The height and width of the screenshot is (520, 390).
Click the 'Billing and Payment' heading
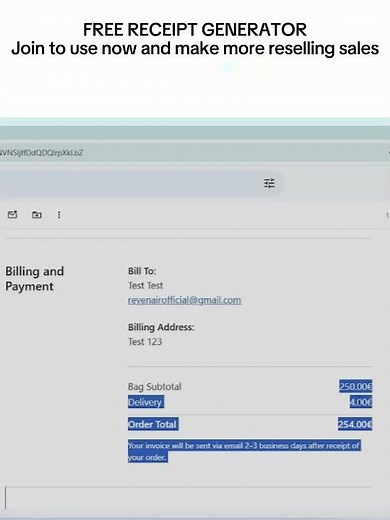(34, 279)
